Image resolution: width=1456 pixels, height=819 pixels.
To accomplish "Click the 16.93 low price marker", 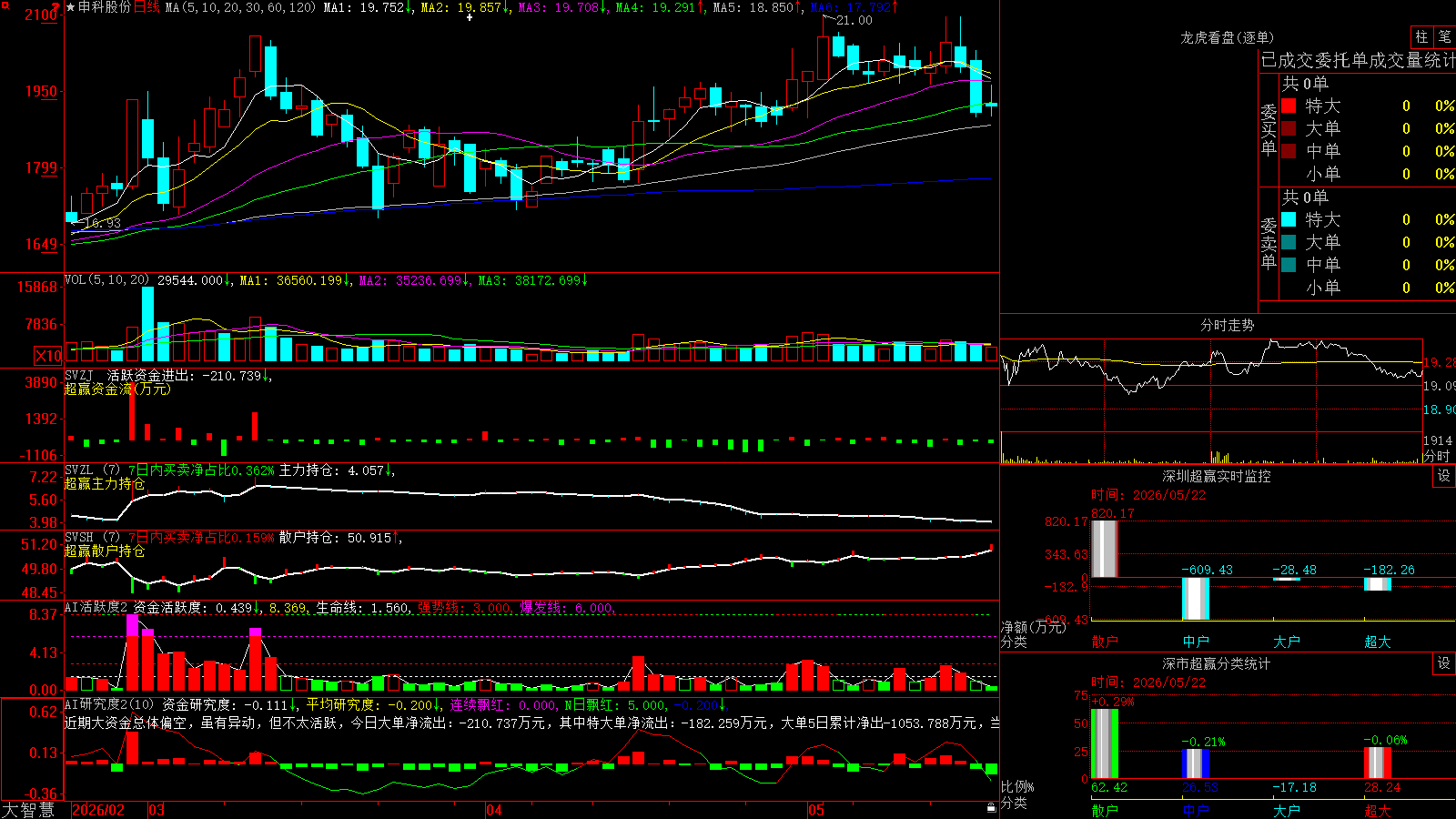I will [x=102, y=223].
